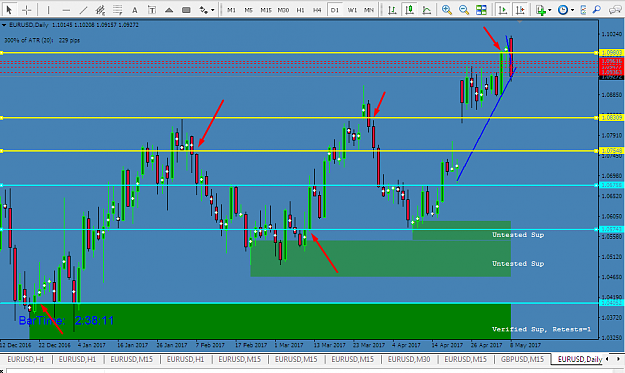Switch chart to bar chart mode
This screenshot has height=373, width=625.
click(392, 10)
